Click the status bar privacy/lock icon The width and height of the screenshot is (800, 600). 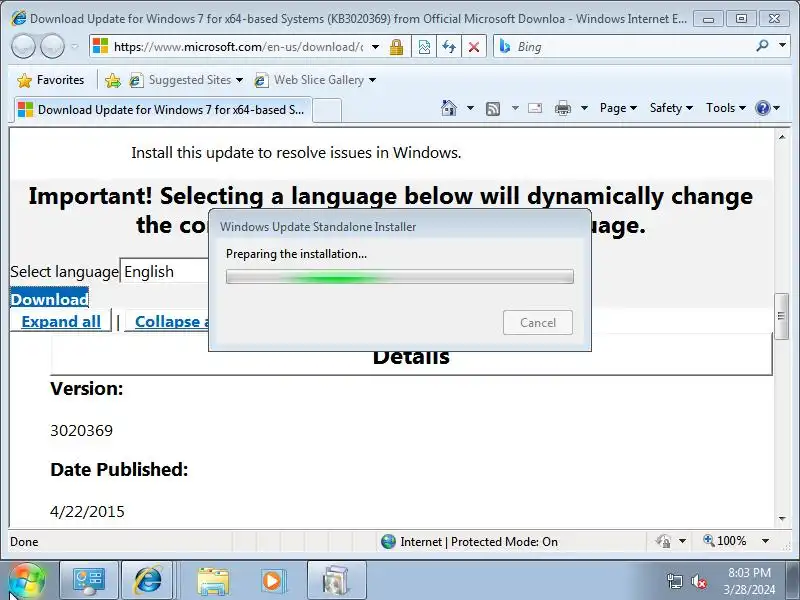pos(663,541)
